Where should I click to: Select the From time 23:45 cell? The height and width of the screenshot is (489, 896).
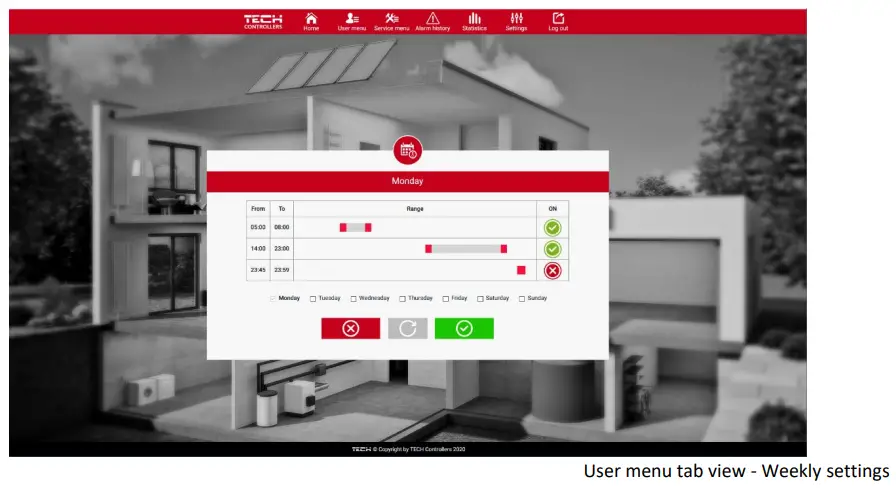(x=258, y=270)
